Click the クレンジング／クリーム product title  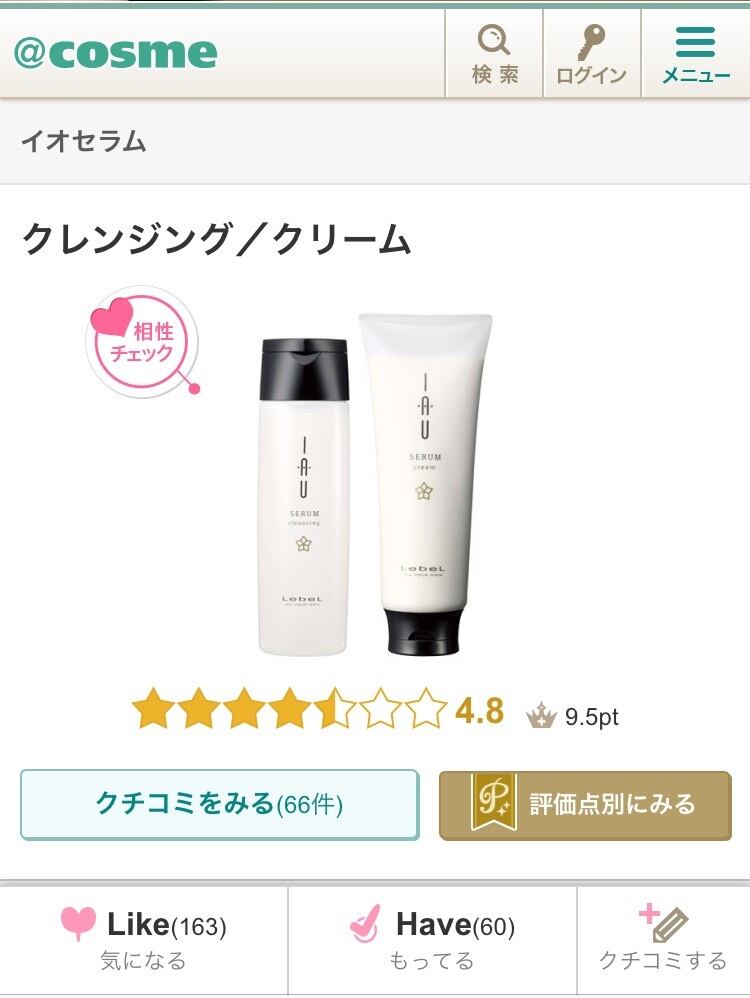coord(216,240)
